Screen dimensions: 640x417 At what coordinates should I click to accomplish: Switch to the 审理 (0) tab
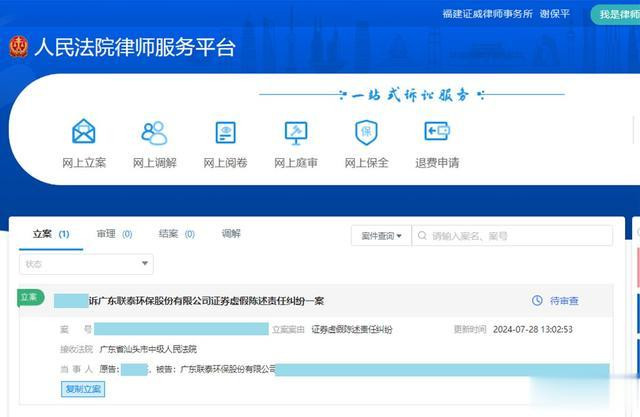click(x=114, y=234)
